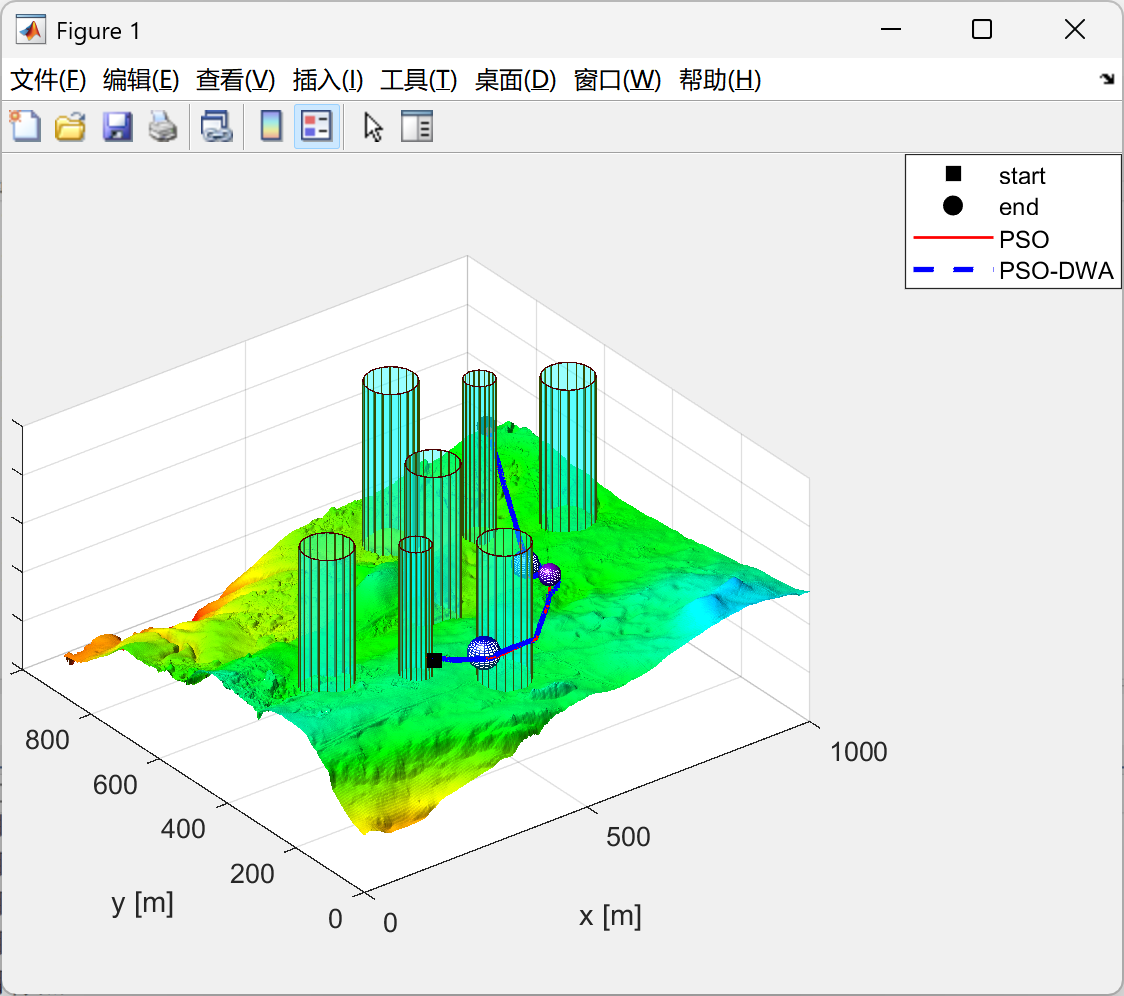Viewport: 1124px width, 996px height.
Task: Open the 桌面(D) menu
Action: 515,80
